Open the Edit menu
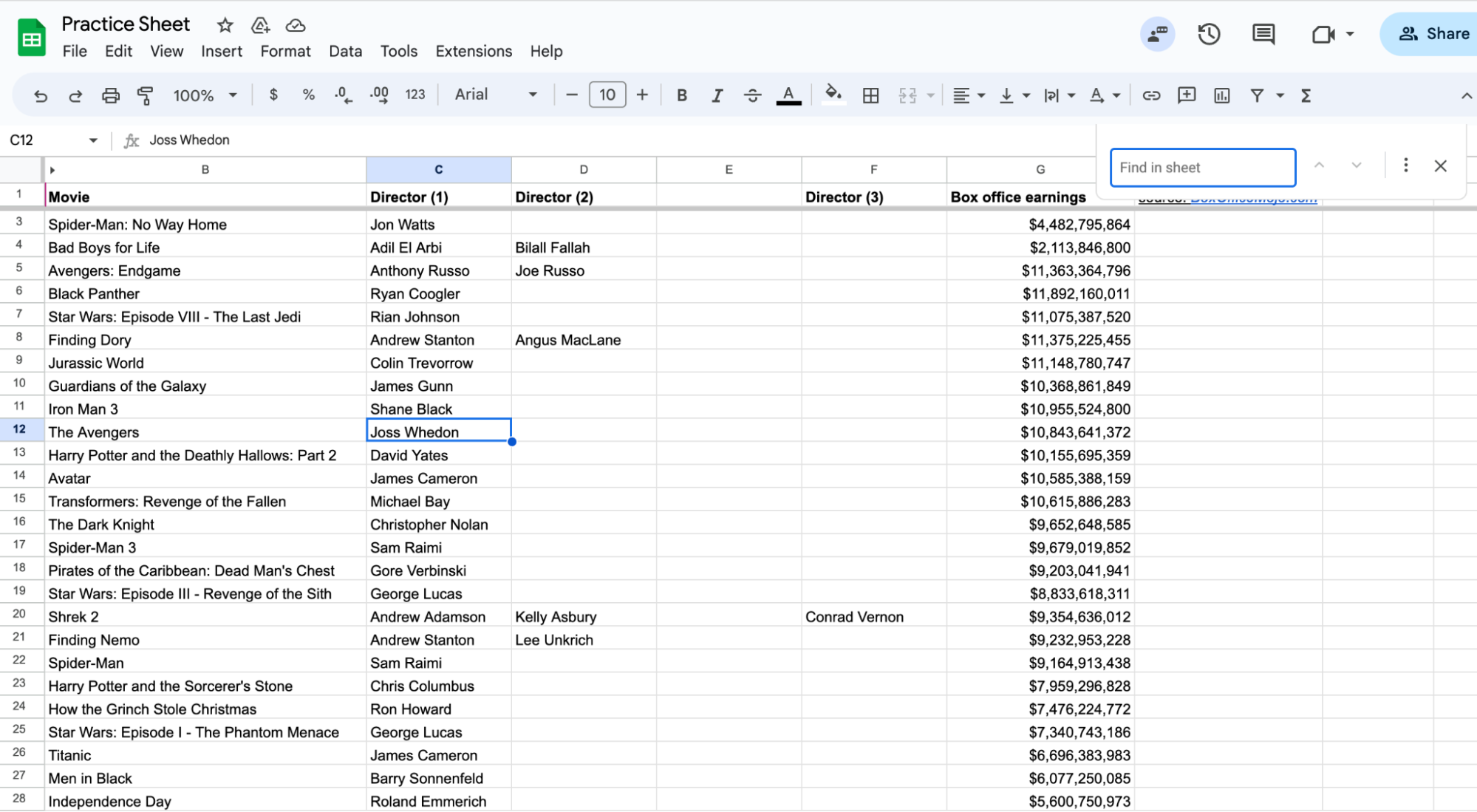Screen dimensions: 1477x812 (118, 51)
